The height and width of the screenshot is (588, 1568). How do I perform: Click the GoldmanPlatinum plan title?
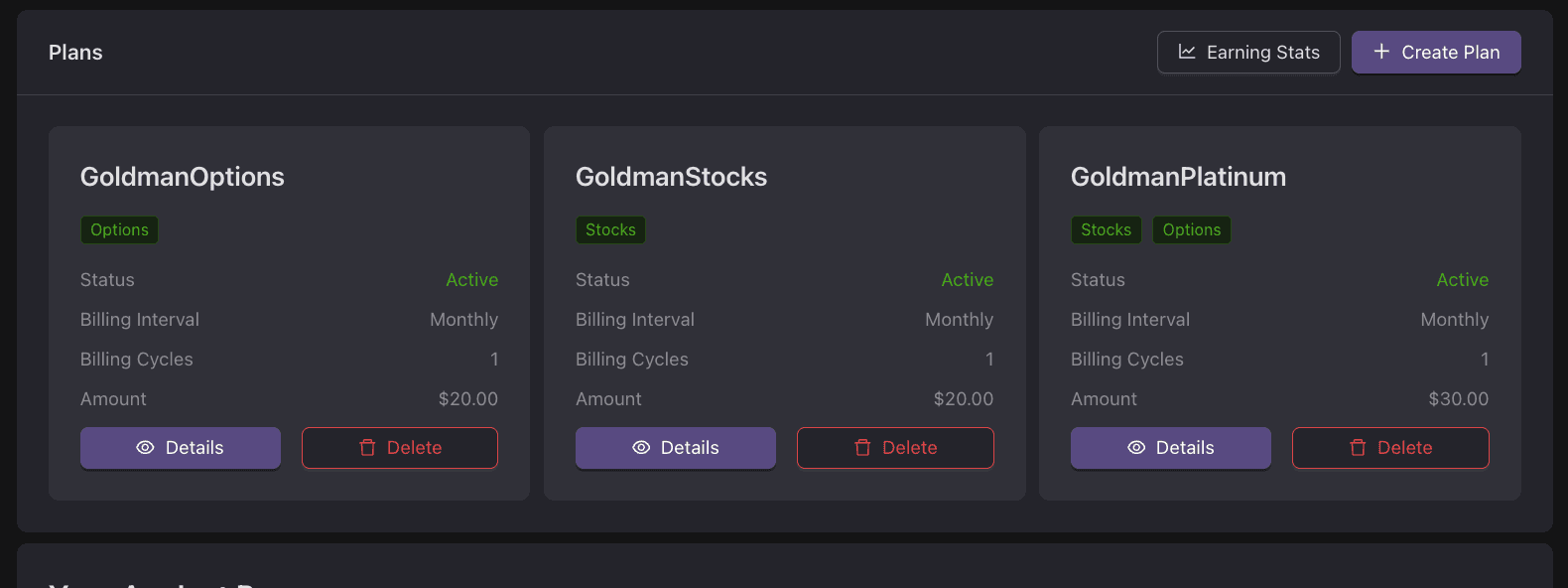click(x=1178, y=177)
